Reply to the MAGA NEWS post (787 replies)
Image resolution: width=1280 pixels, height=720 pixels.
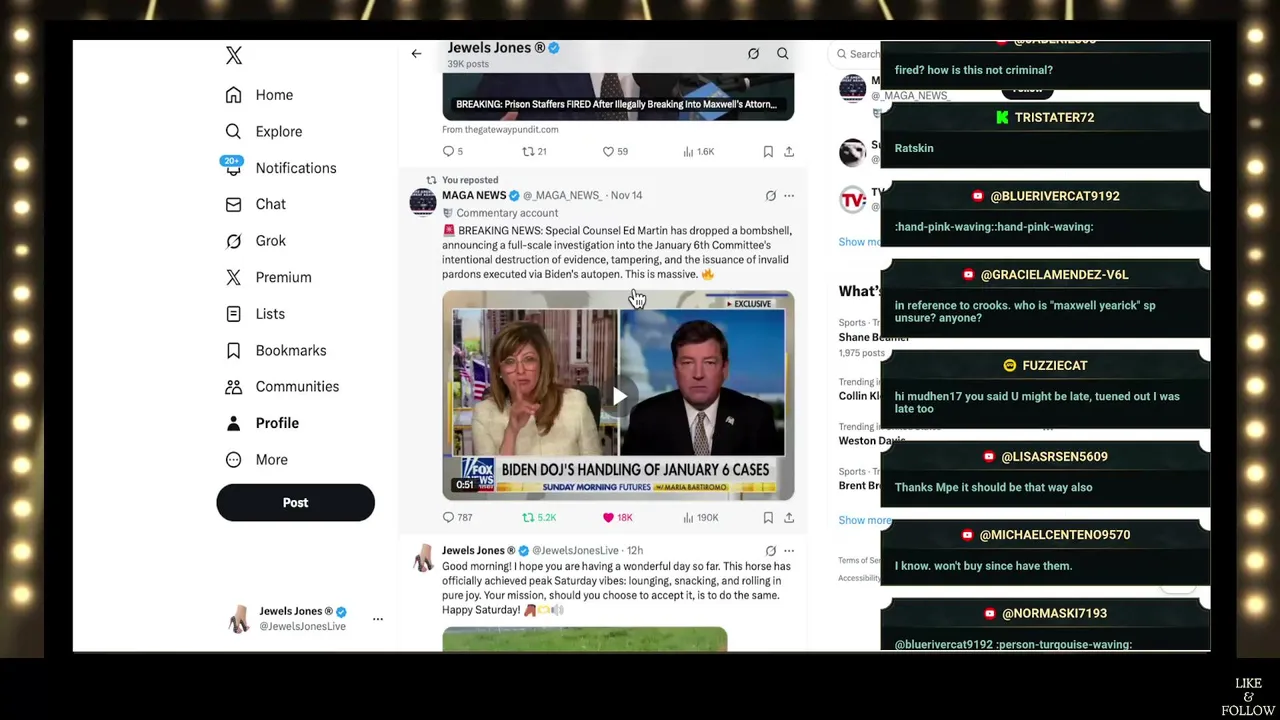(x=457, y=517)
